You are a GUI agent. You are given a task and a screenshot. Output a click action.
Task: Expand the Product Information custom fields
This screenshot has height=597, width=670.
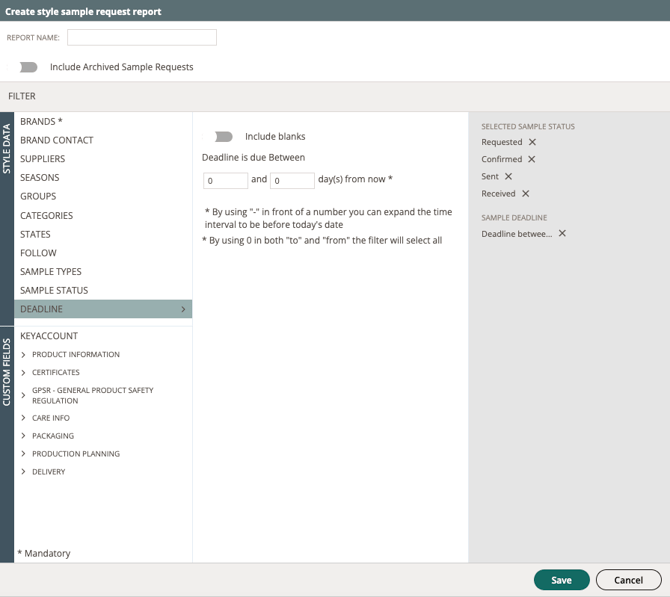point(24,354)
